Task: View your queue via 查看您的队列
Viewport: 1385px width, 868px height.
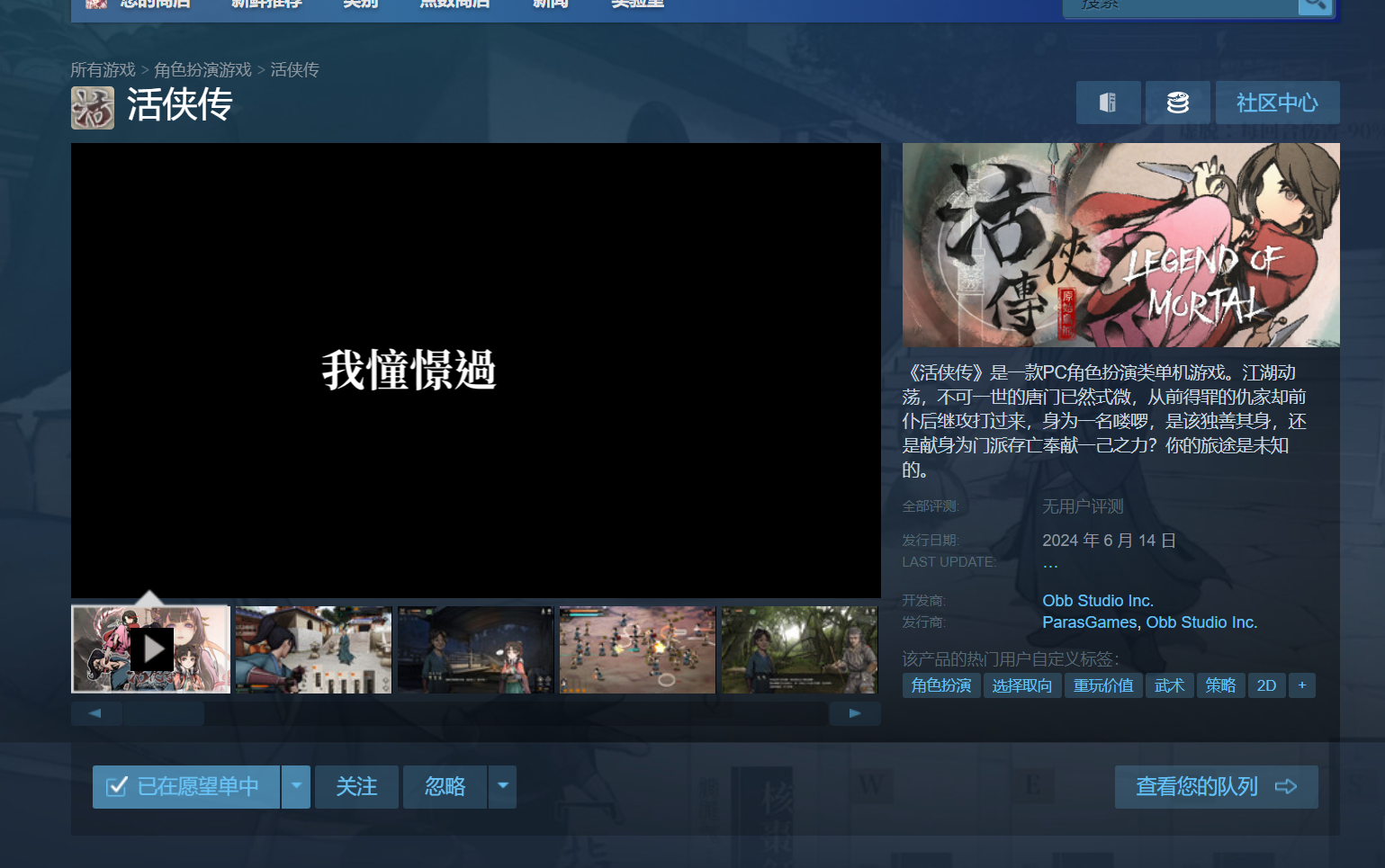Action: (1216, 787)
